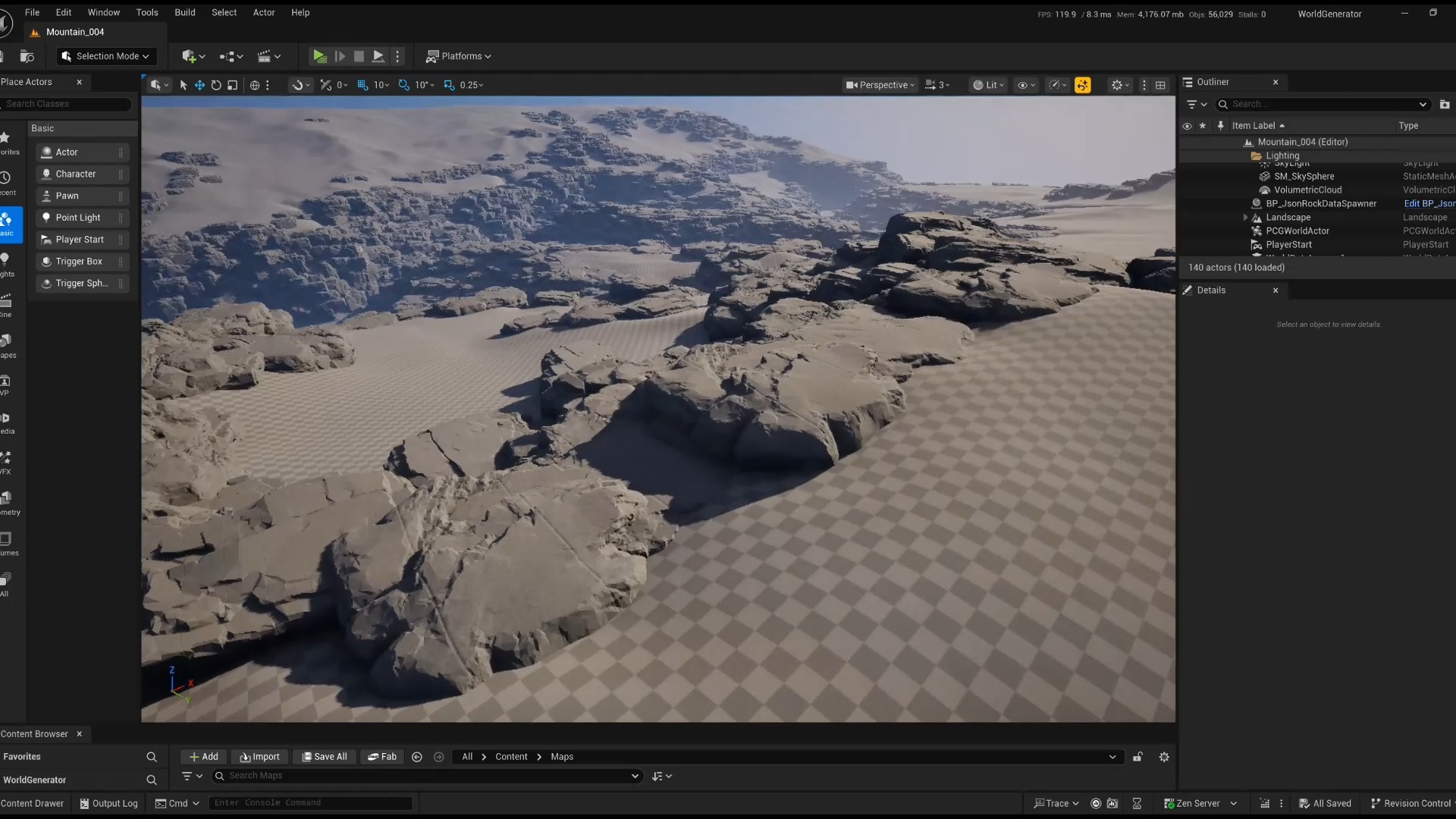The height and width of the screenshot is (819, 1456).
Task: Open the Edit menu
Action: 64,12
